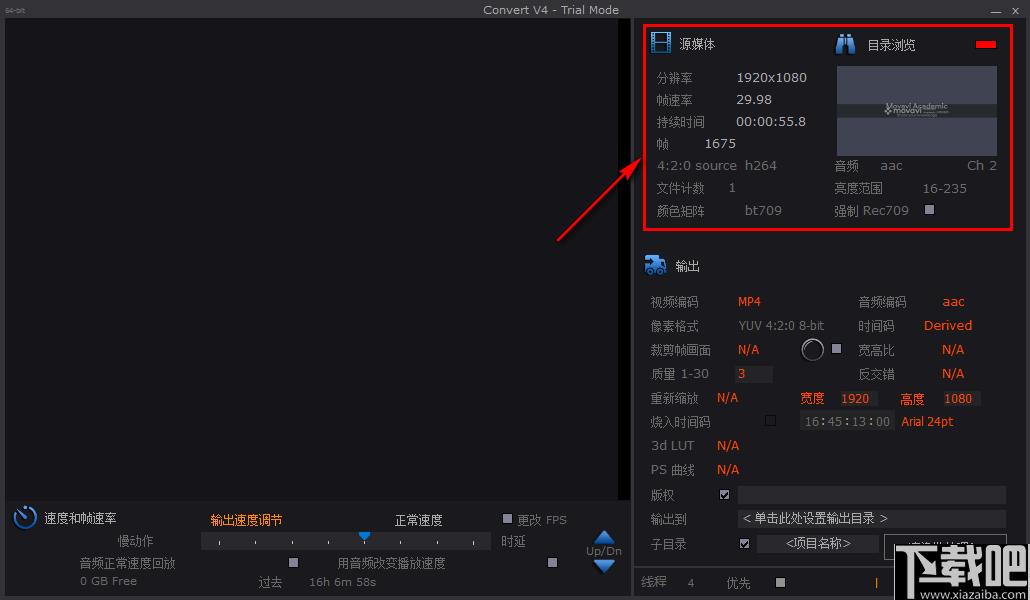Click the time-lapse label
This screenshot has height=600, width=1030.
(512, 541)
